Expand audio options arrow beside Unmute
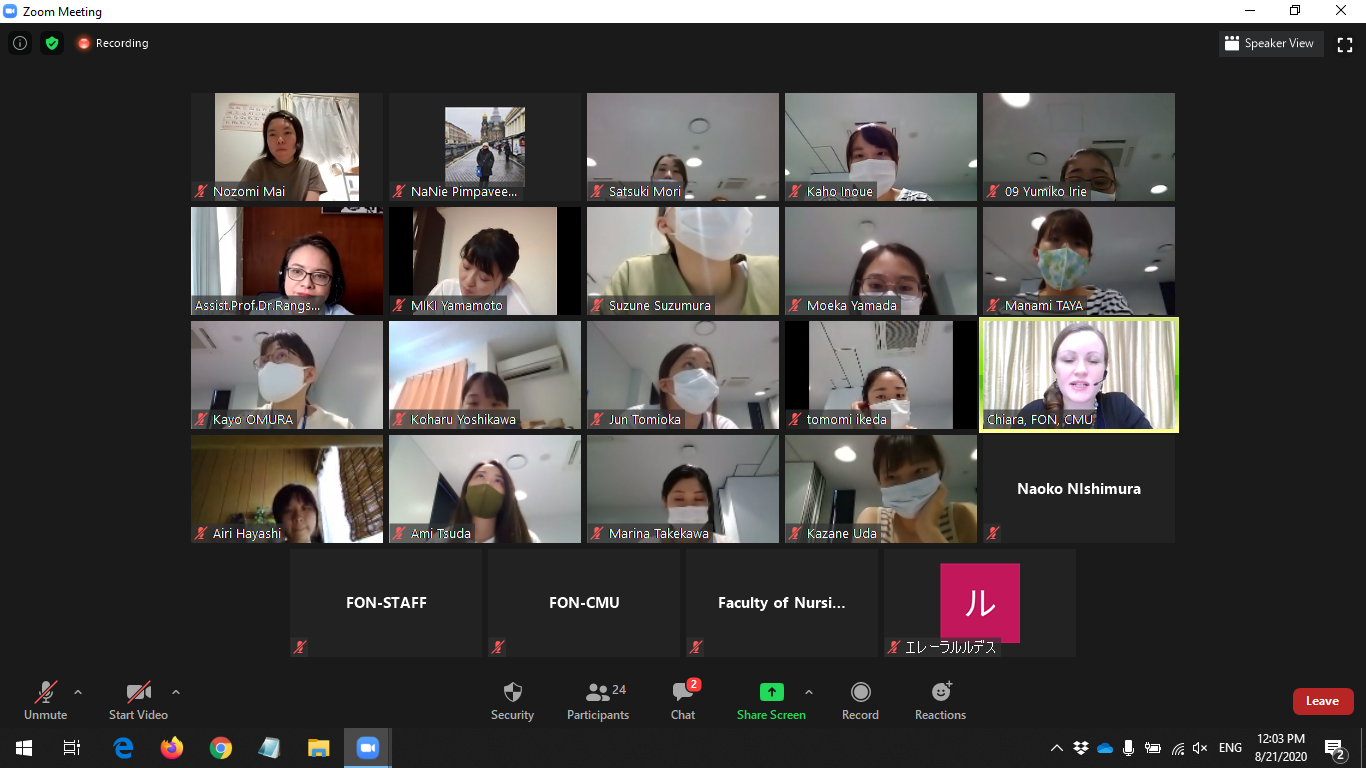The width and height of the screenshot is (1366, 768). point(78,692)
